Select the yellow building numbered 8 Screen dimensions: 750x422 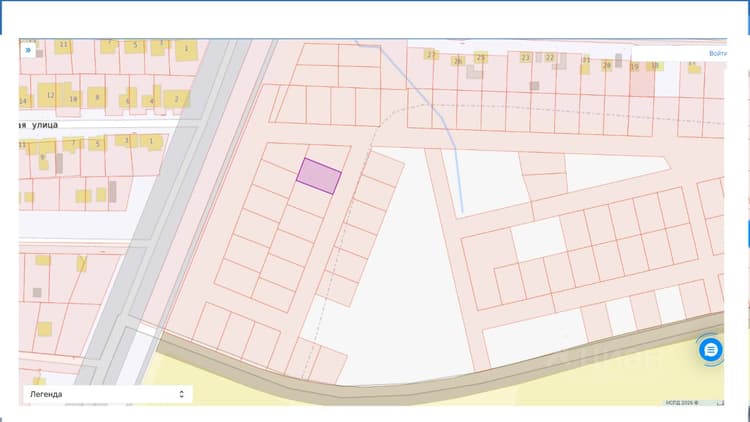click(97, 97)
